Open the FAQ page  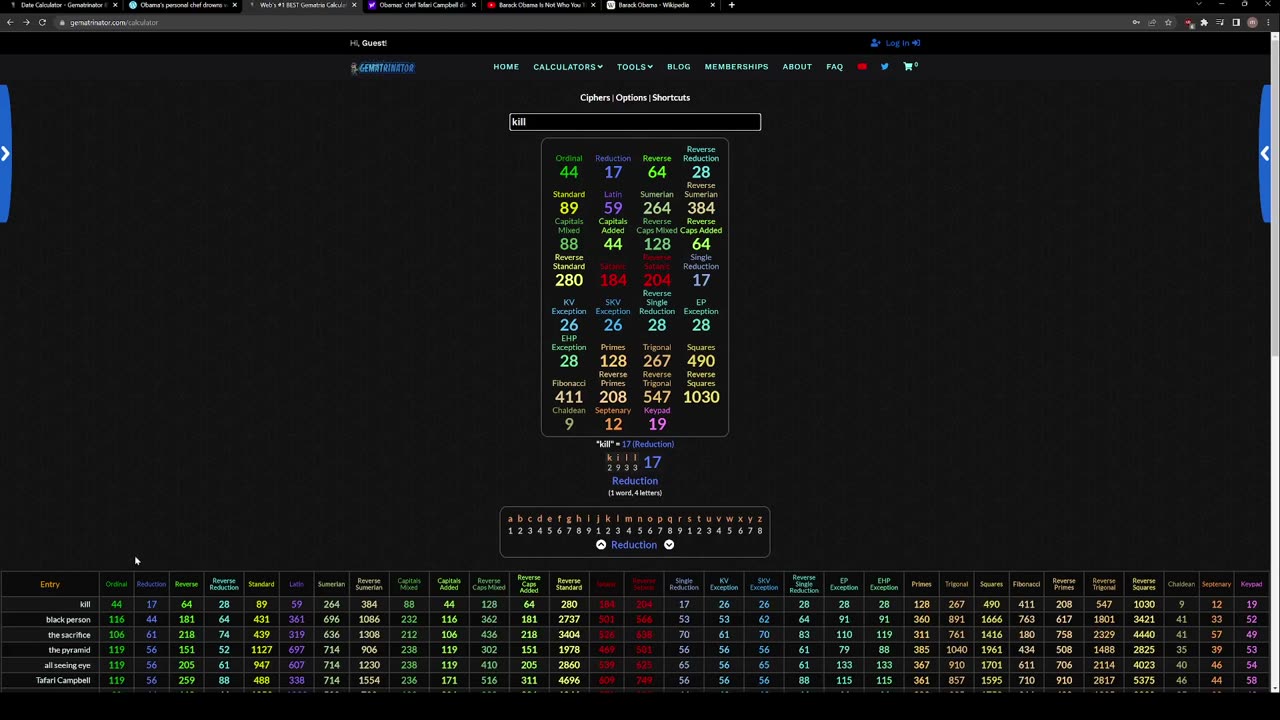[x=835, y=67]
